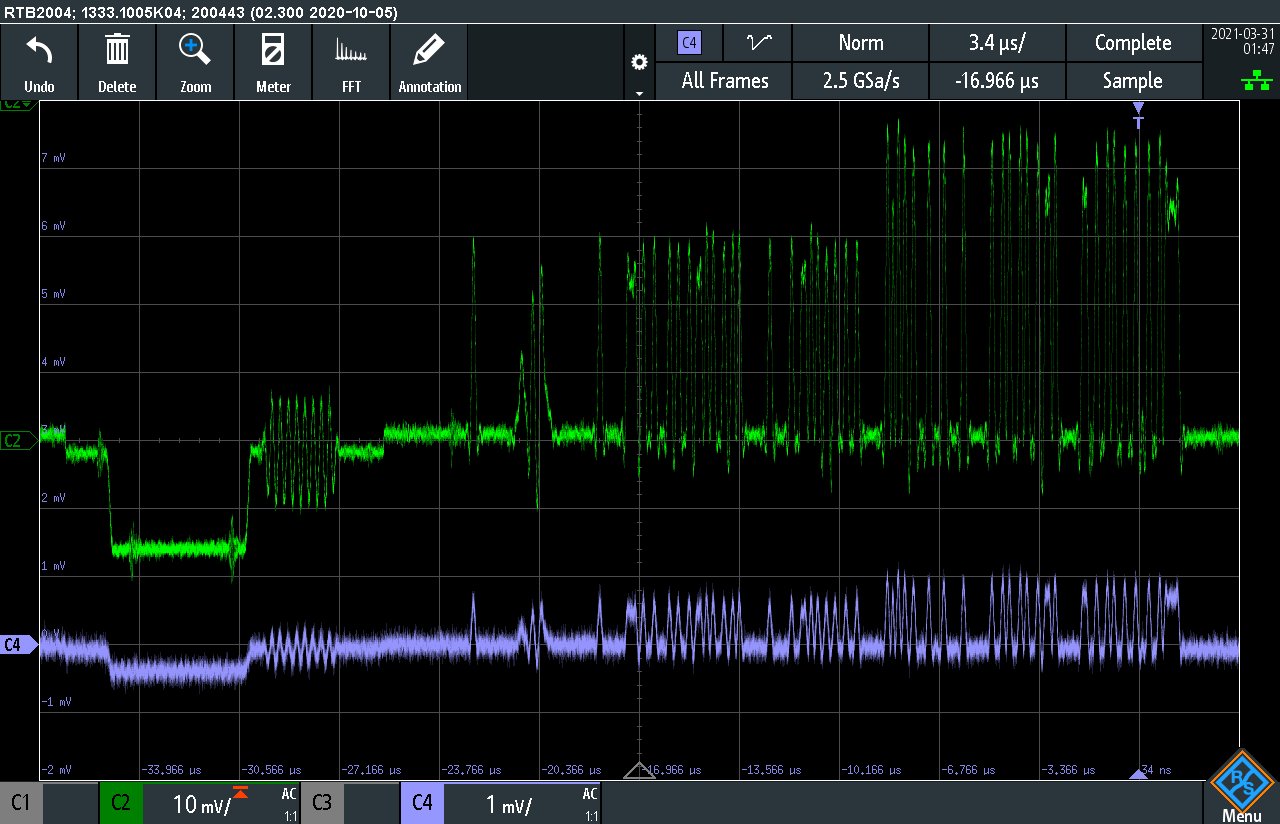Adjust the C2 10 mV/ vertical scale
This screenshot has height=824, width=1280.
[x=202, y=804]
